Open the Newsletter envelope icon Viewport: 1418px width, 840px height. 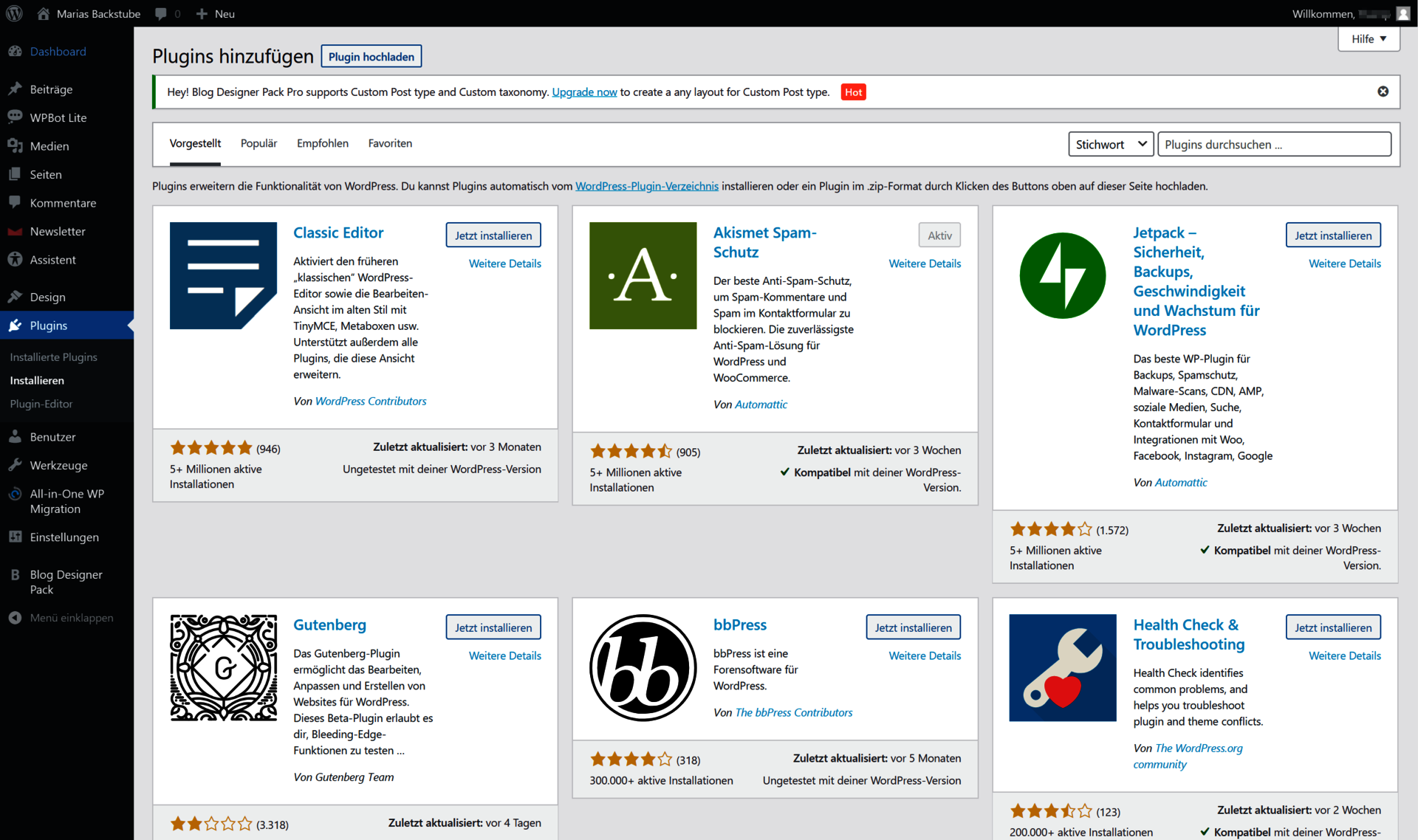tap(15, 231)
